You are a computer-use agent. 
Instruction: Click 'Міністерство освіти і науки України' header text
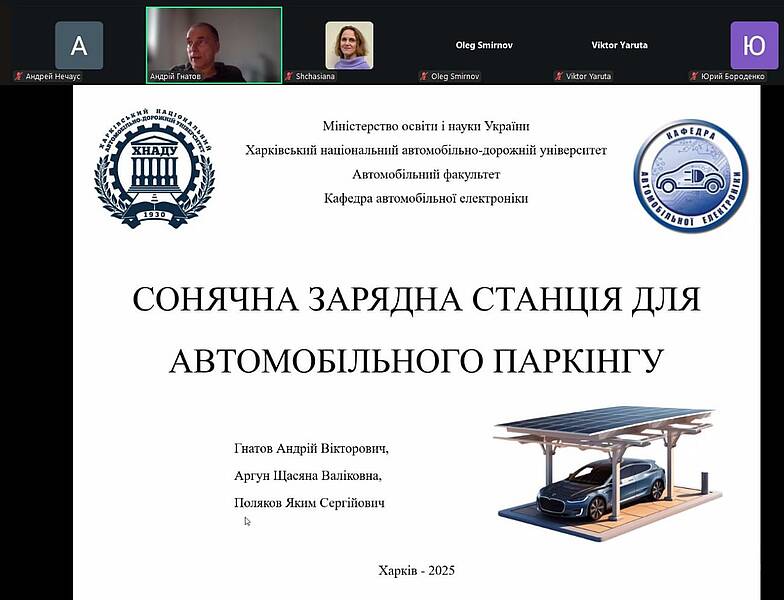click(426, 126)
